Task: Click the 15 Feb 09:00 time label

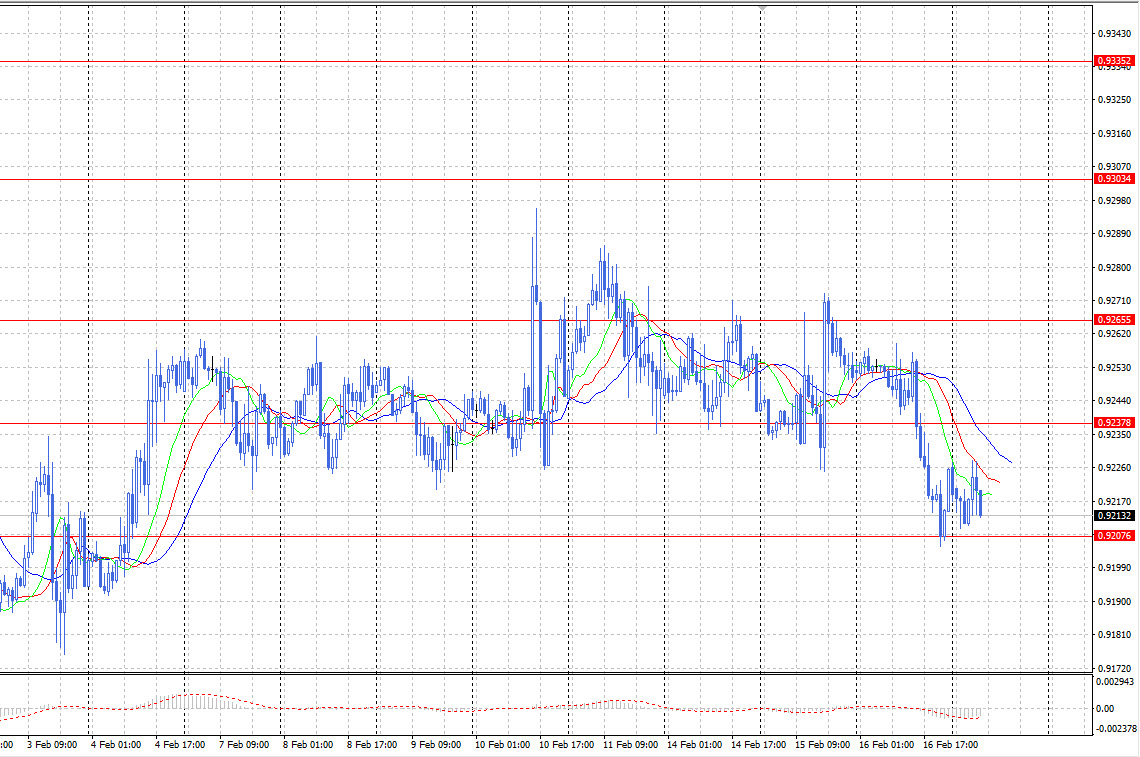Action: coord(822,745)
